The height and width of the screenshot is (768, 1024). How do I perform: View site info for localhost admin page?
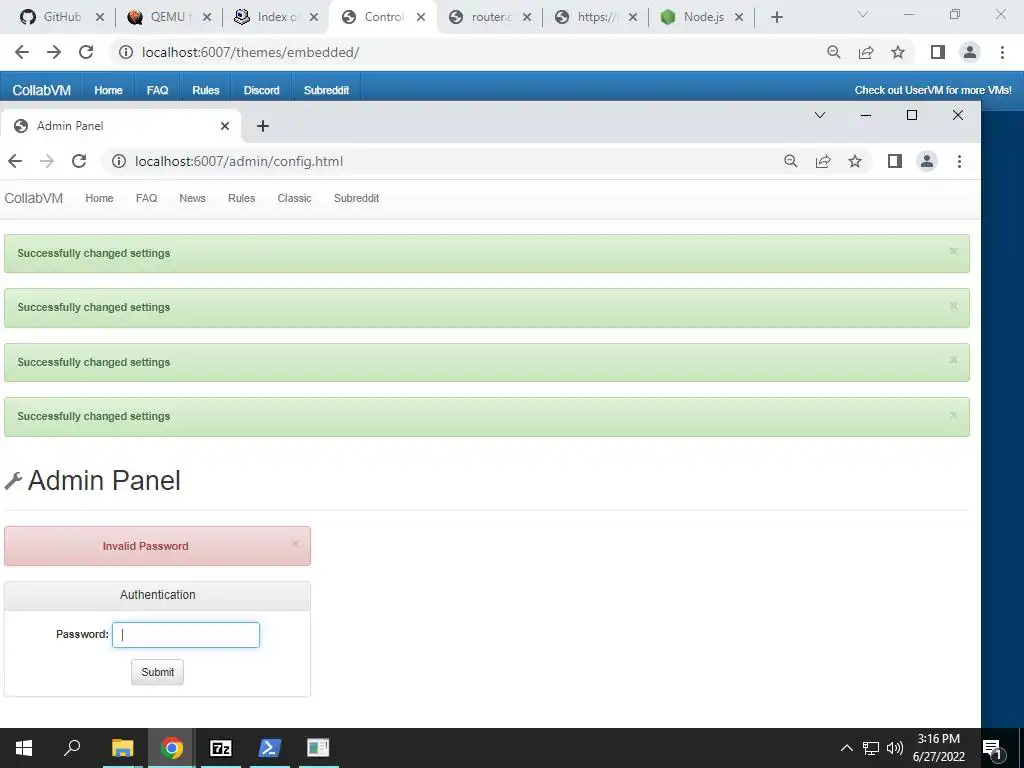click(x=119, y=161)
